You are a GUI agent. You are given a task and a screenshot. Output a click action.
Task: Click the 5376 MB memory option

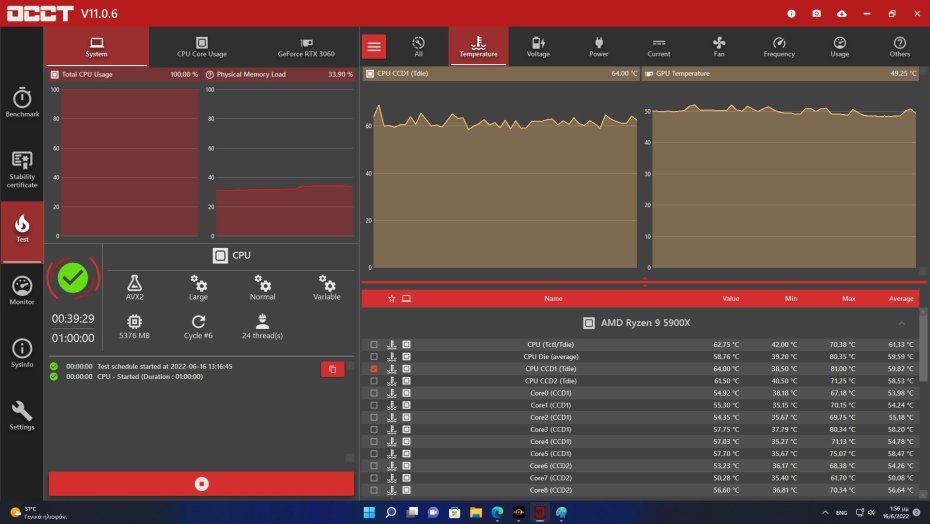tap(135, 326)
